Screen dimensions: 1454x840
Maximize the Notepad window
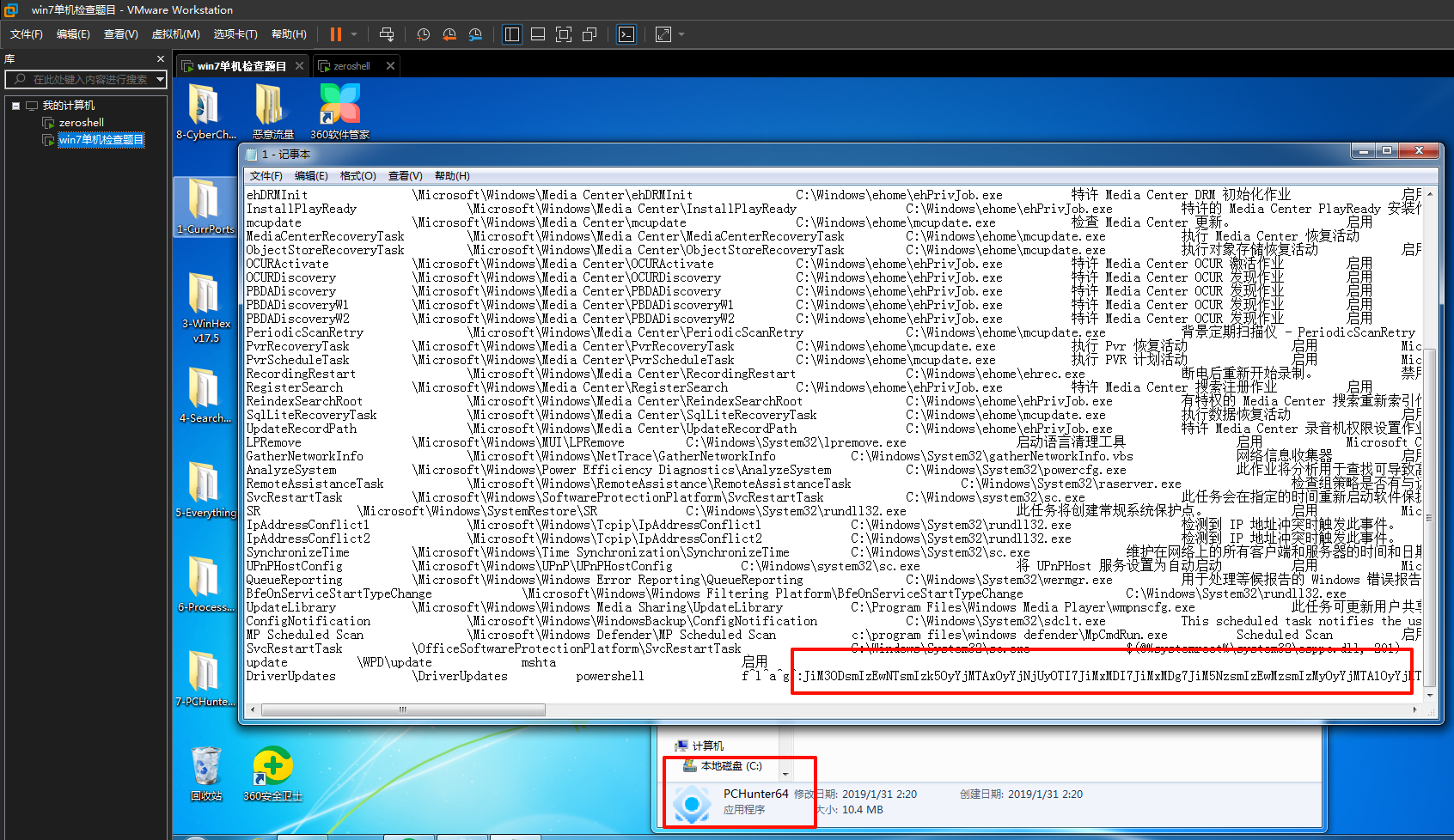(x=1386, y=151)
